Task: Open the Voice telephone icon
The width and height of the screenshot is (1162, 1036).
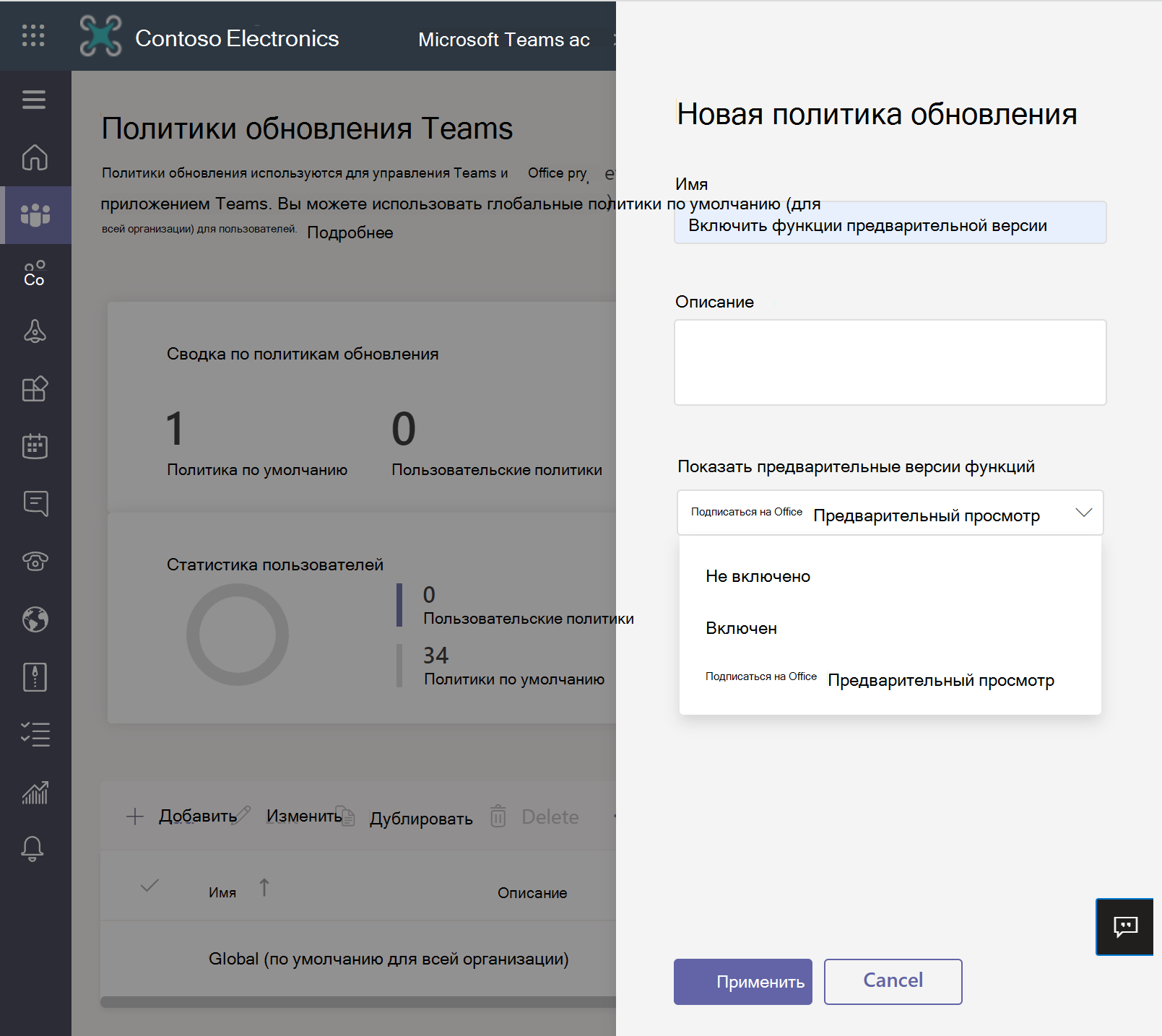Action: (x=35, y=561)
